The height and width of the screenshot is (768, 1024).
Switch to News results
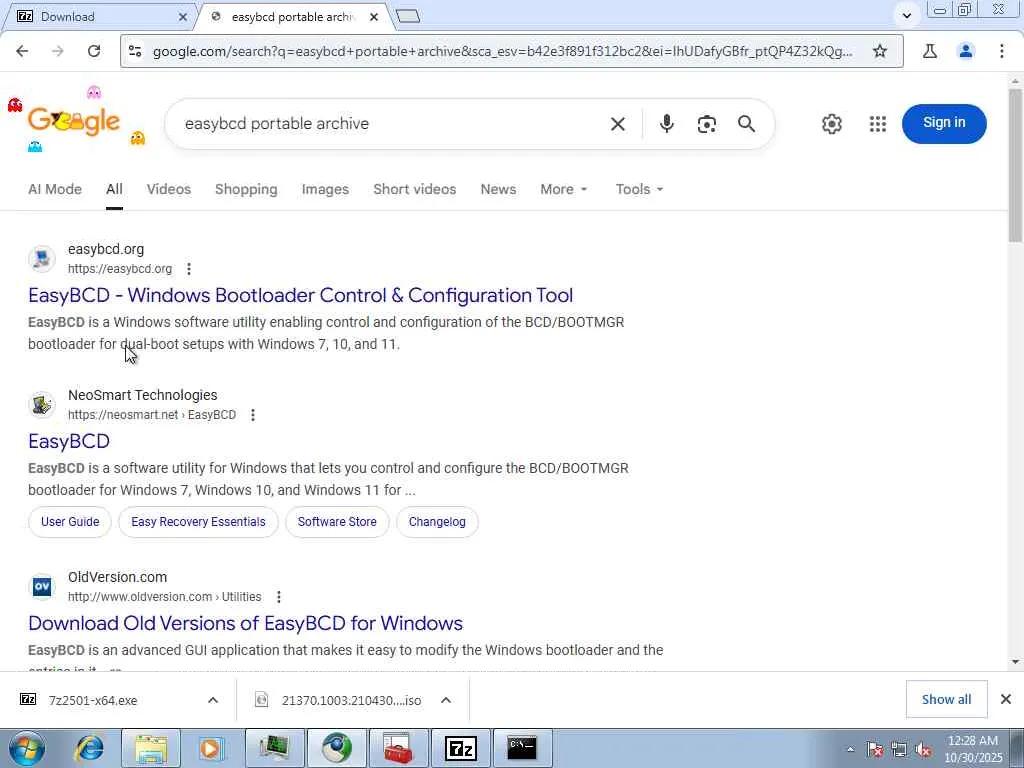click(x=498, y=189)
